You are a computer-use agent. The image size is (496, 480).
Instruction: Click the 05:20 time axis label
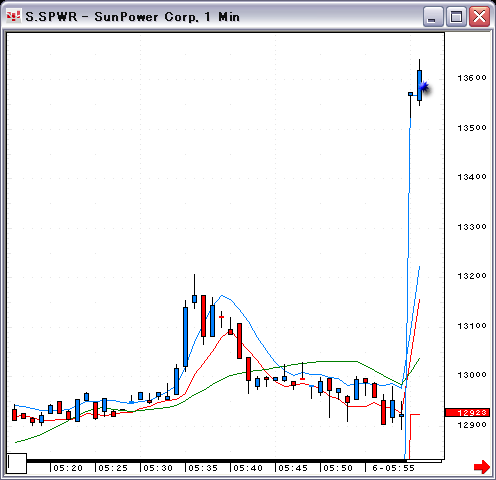tap(68, 468)
